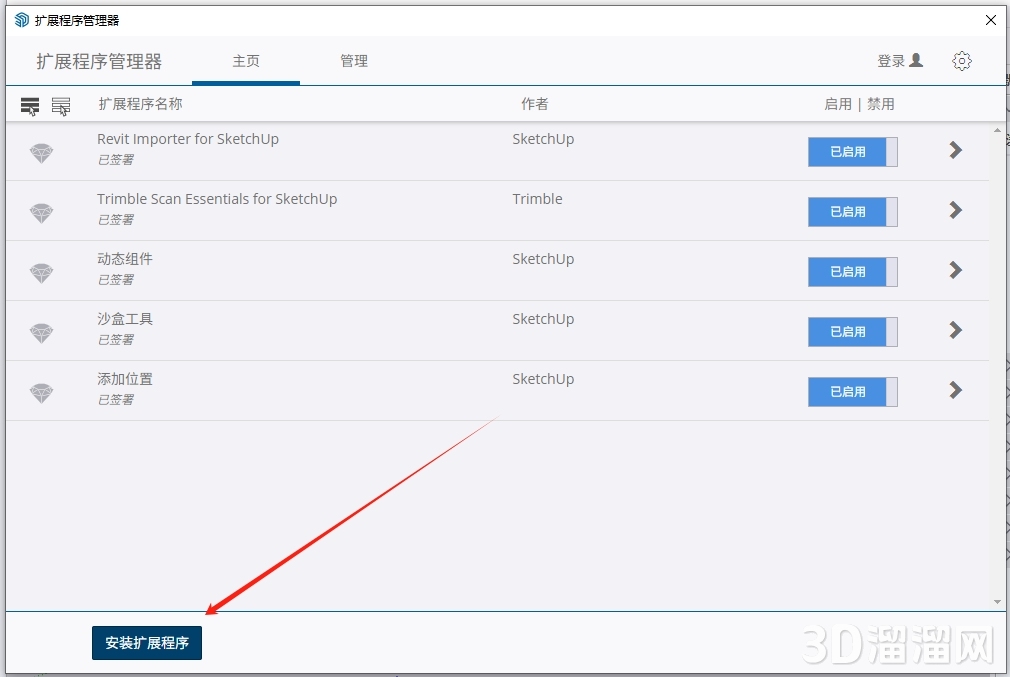Select the 主页 tab
1010x677 pixels.
click(x=246, y=61)
